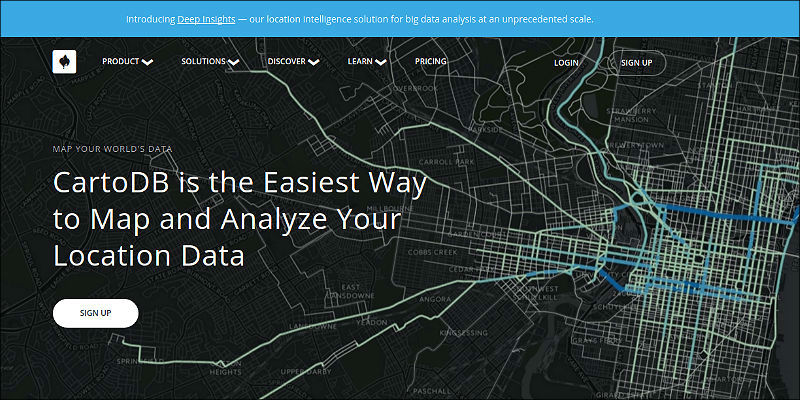Screen dimensions: 800x400
Task: Click the 'Cobbs Creek' map label
Action: (433, 252)
